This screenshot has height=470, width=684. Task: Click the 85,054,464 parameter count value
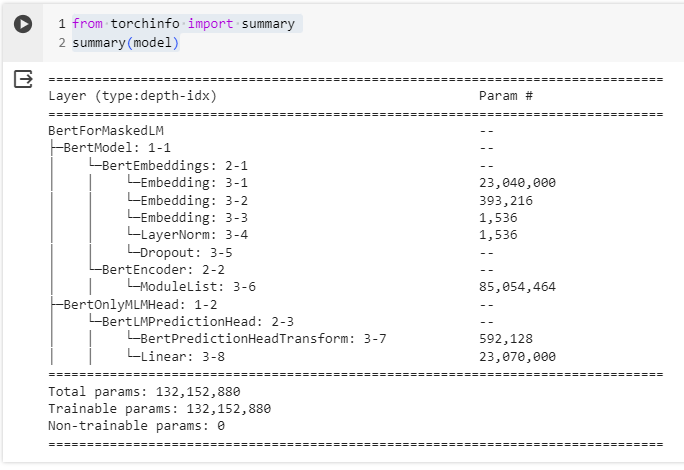(518, 287)
